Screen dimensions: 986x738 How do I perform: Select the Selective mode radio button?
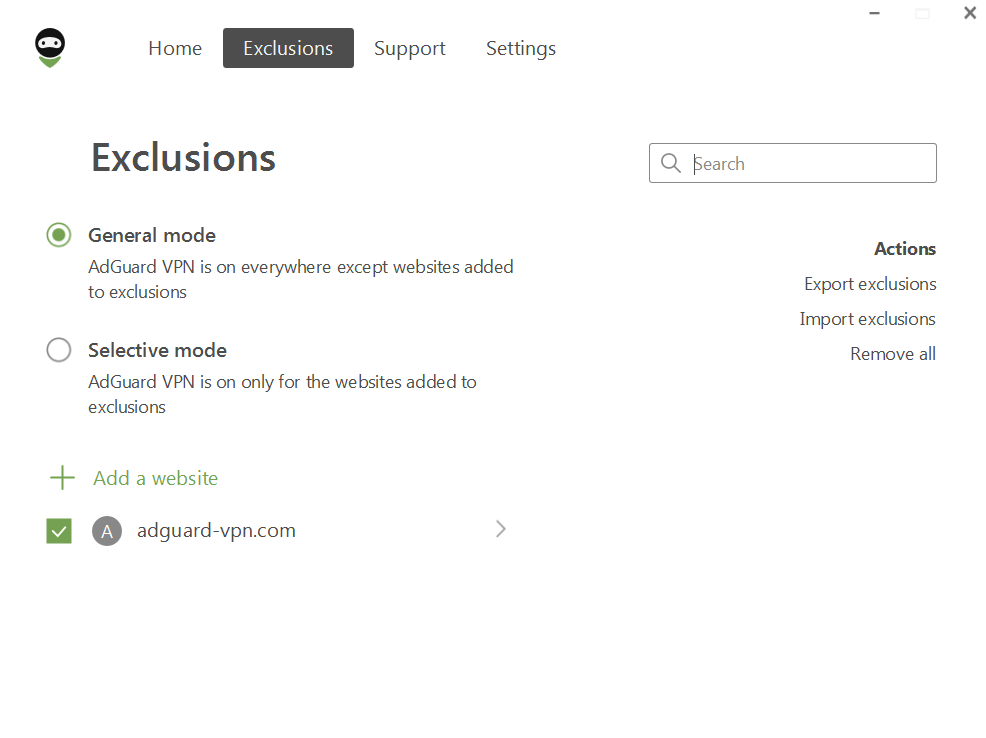pyautogui.click(x=58, y=350)
